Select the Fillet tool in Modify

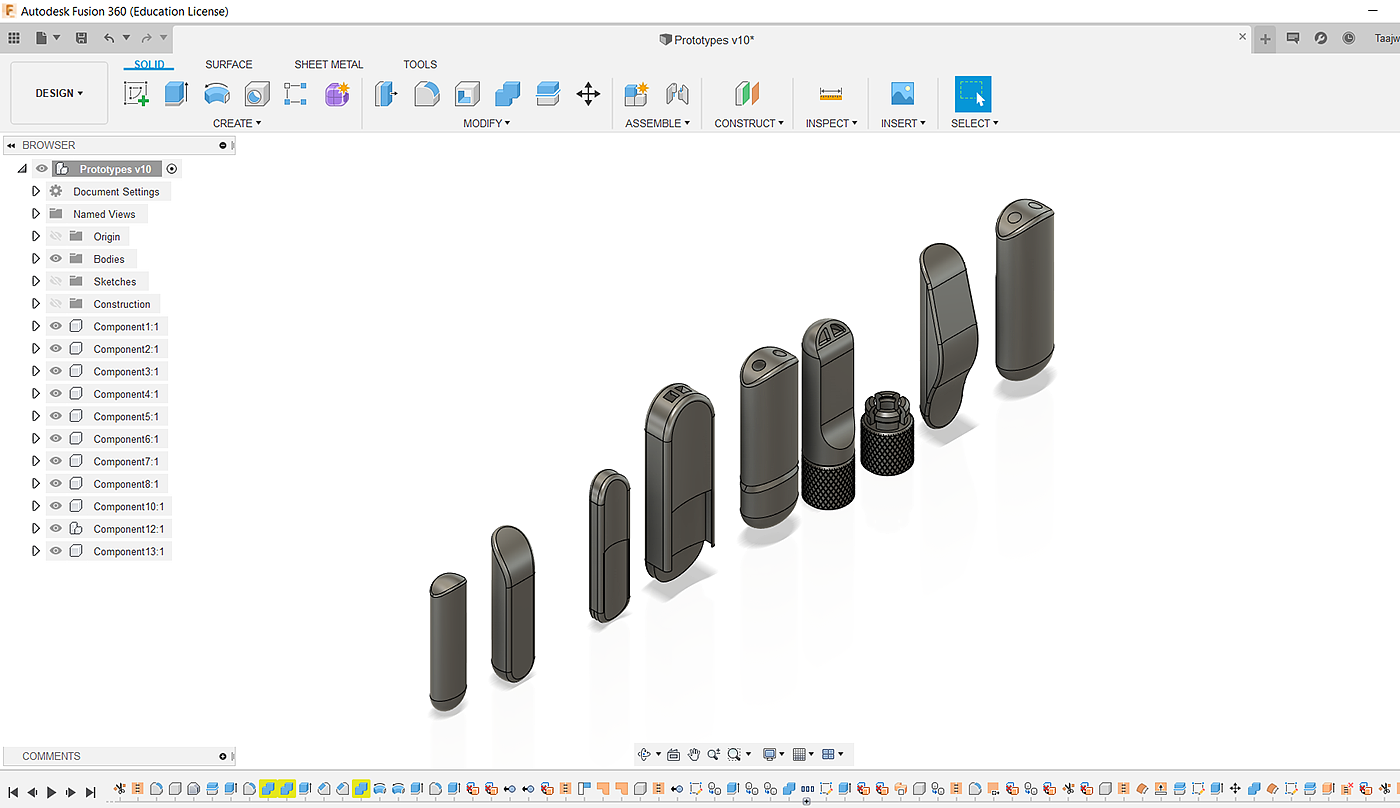pyautogui.click(x=427, y=94)
